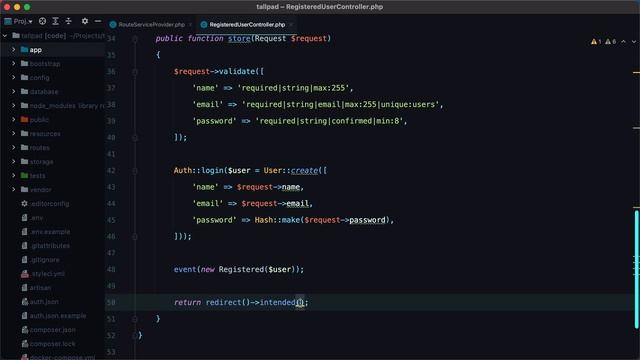The width and height of the screenshot is (640, 360).
Task: Click the Expand All toolbar icon
Action: (x=56, y=21)
